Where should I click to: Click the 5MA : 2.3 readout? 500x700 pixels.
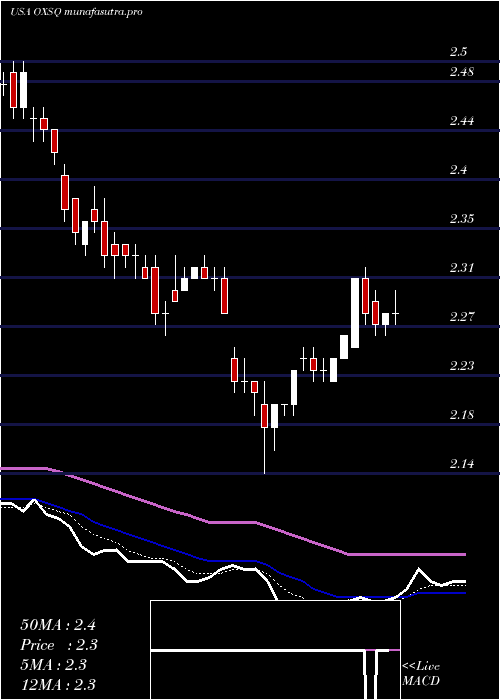coord(54,665)
